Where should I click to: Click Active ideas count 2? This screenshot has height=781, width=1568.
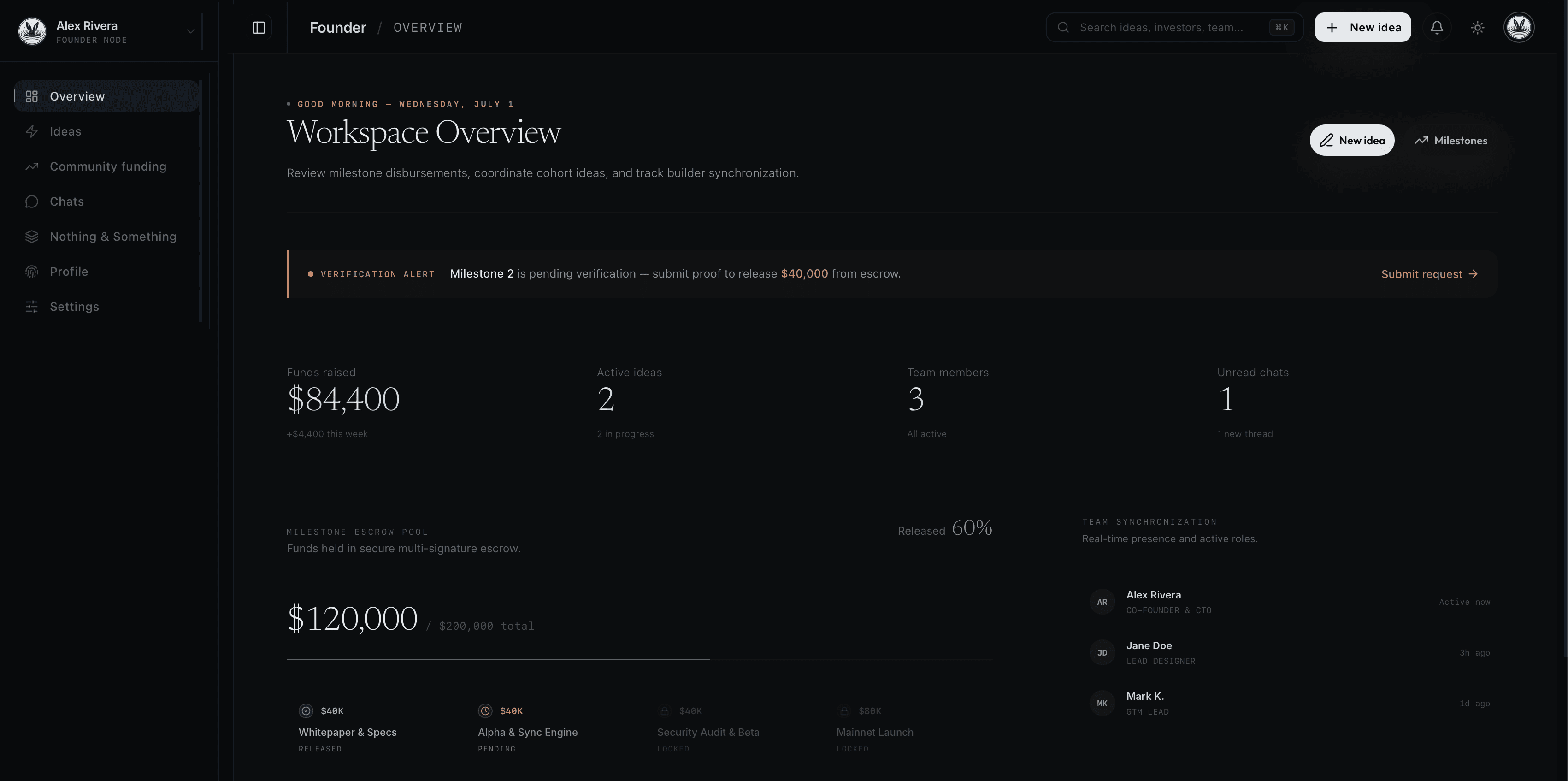coord(606,399)
